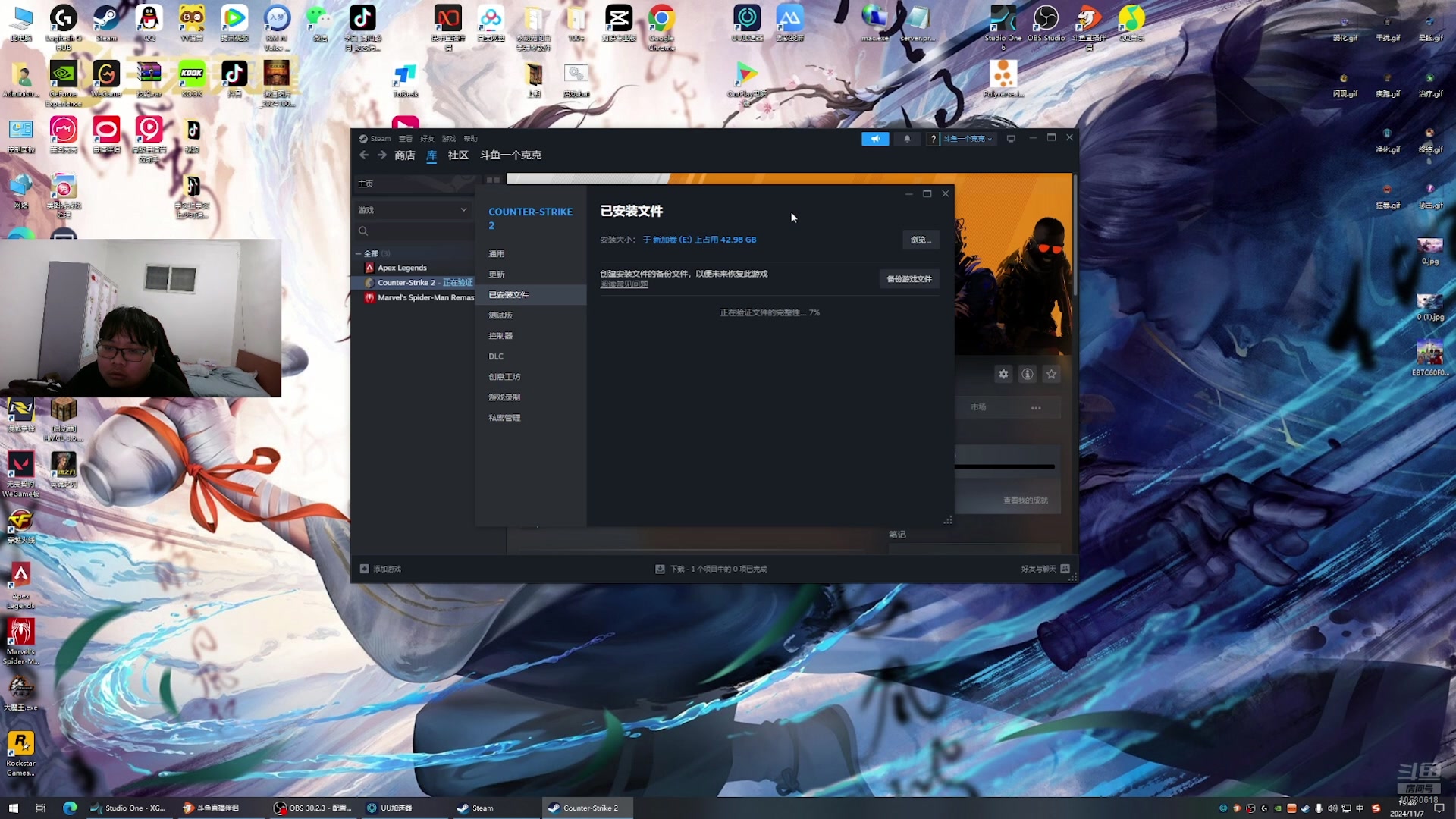Click the question mark help icon in Steam
1456x819 pixels.
pyautogui.click(x=933, y=139)
